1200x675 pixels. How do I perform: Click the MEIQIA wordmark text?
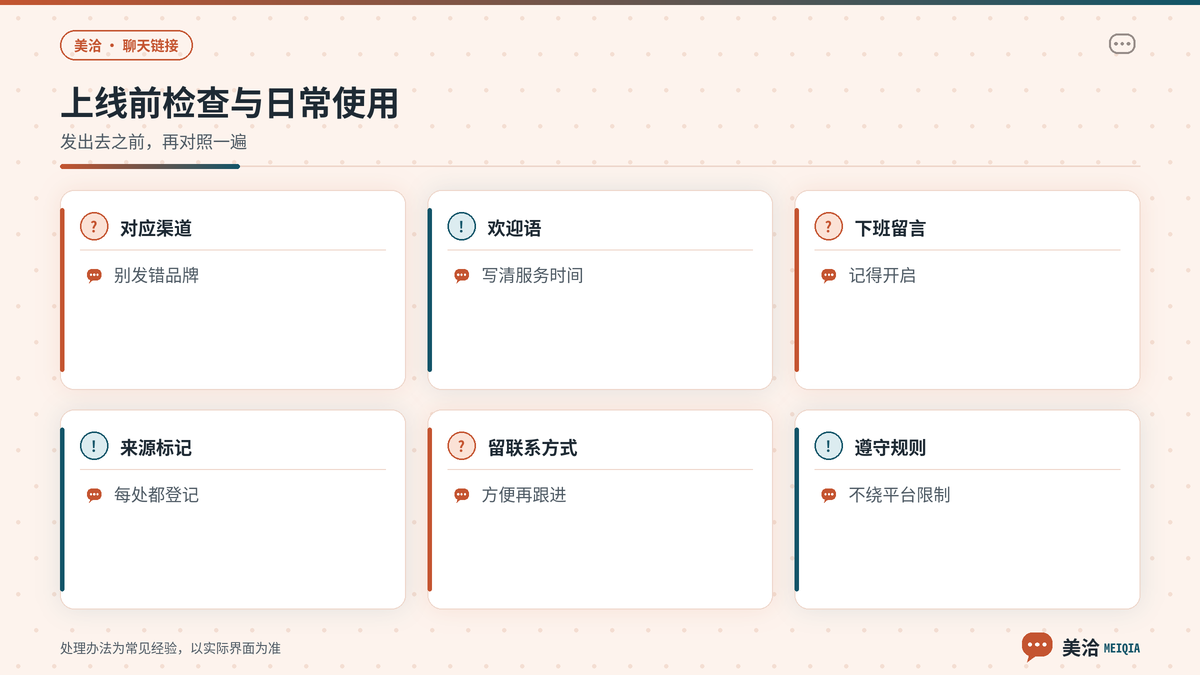point(1121,648)
